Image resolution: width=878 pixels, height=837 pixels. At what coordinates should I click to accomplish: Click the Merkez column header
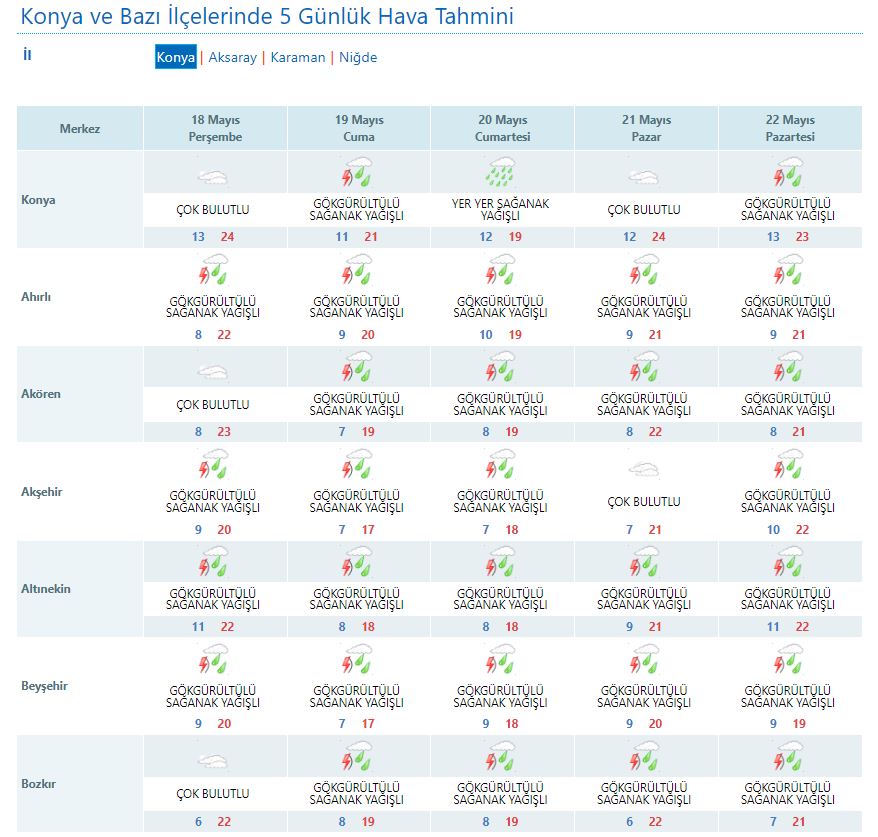[80, 129]
